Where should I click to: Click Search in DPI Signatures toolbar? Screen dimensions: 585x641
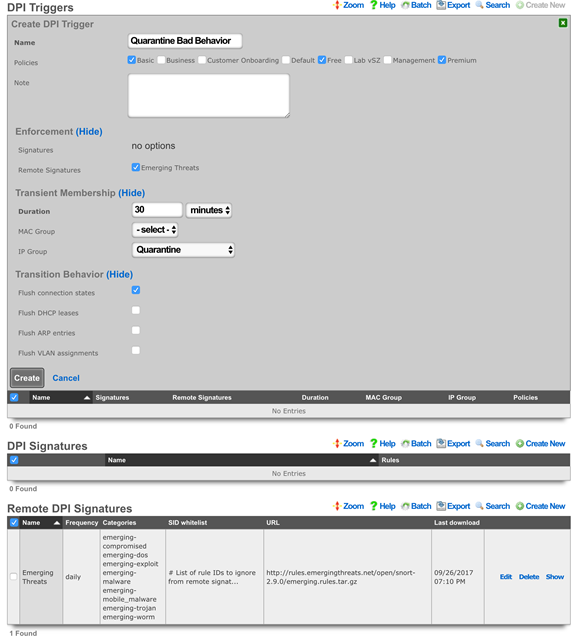click(x=493, y=444)
